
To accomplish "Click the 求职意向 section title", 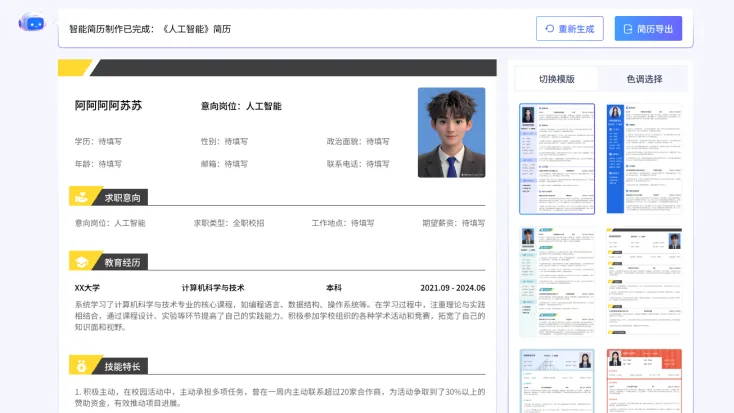I will (123, 198).
